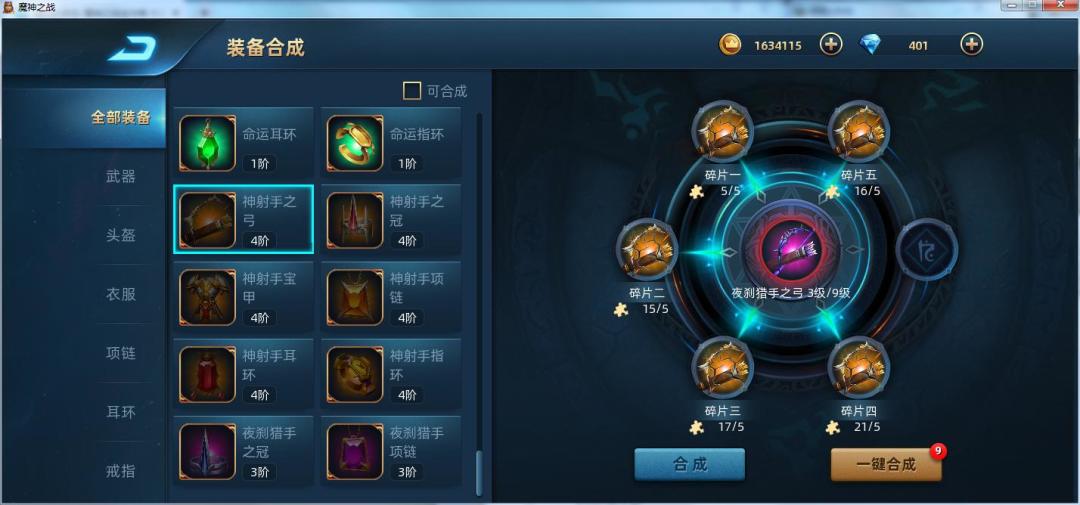
Task: Click the back arrow icon
Action: (132, 48)
